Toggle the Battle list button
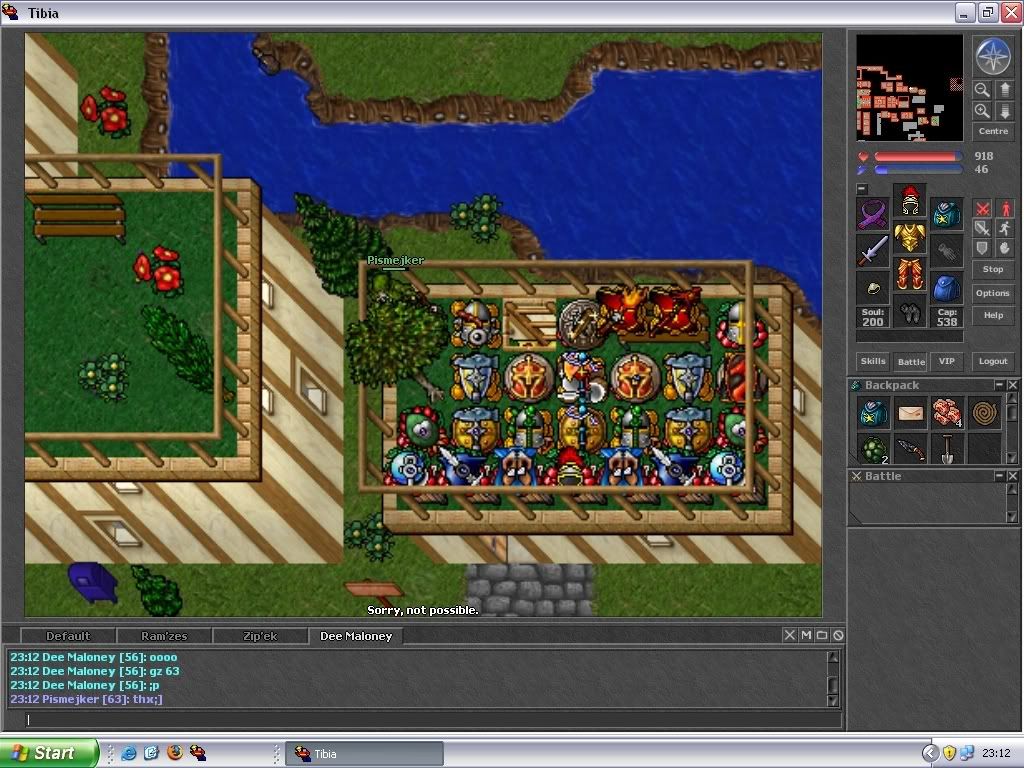 point(911,361)
